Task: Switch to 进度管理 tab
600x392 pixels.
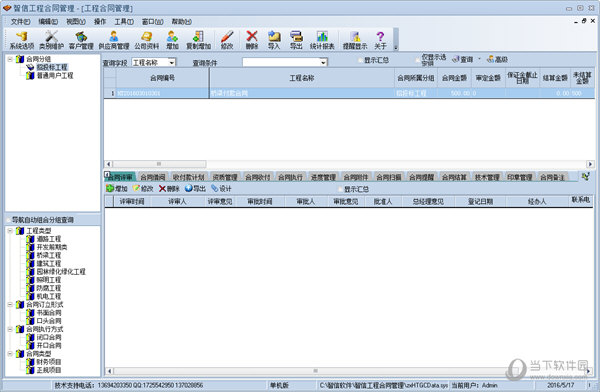Action: coord(323,177)
